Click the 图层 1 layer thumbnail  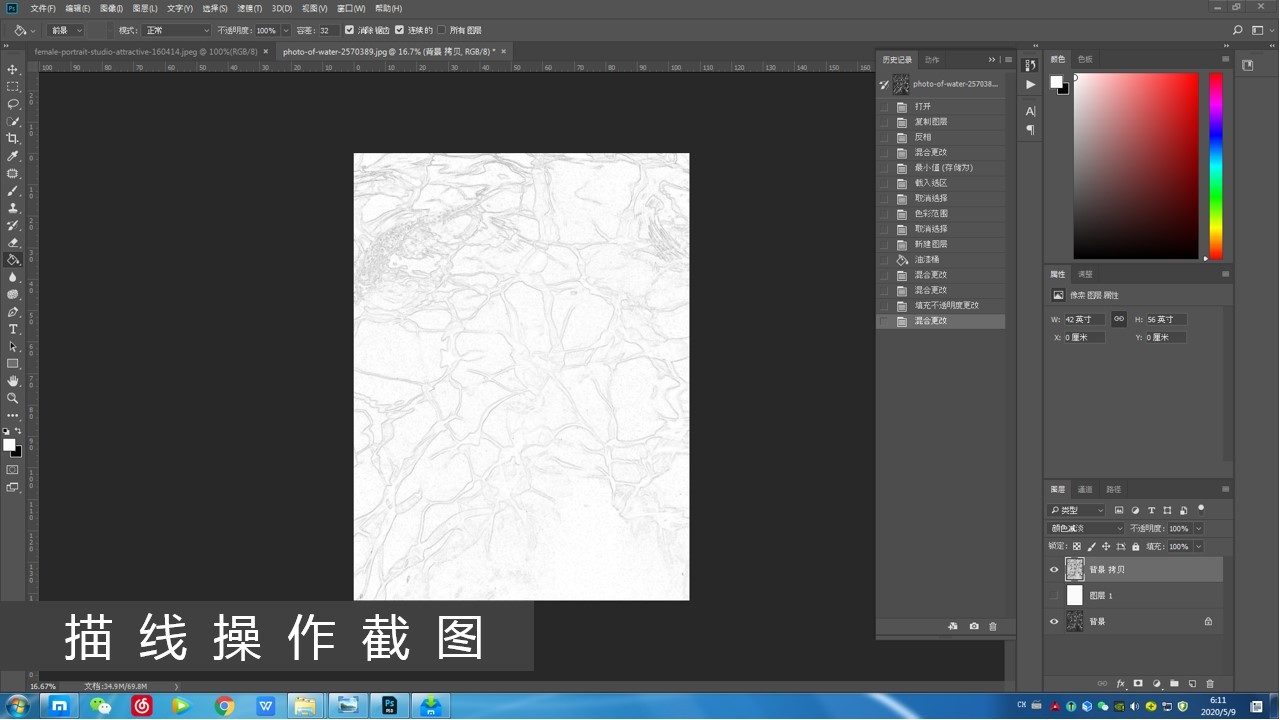tap(1075, 596)
